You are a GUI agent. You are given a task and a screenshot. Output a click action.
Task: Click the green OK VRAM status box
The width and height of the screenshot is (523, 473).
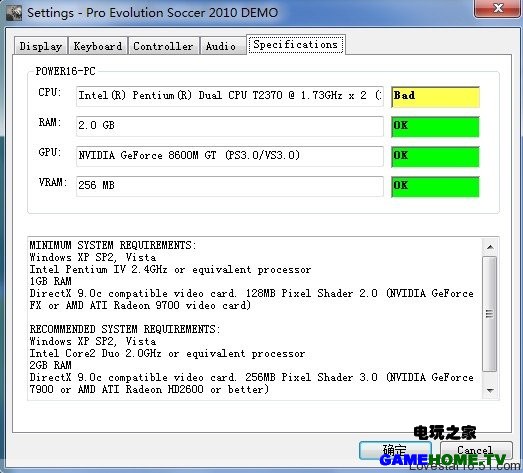[435, 186]
